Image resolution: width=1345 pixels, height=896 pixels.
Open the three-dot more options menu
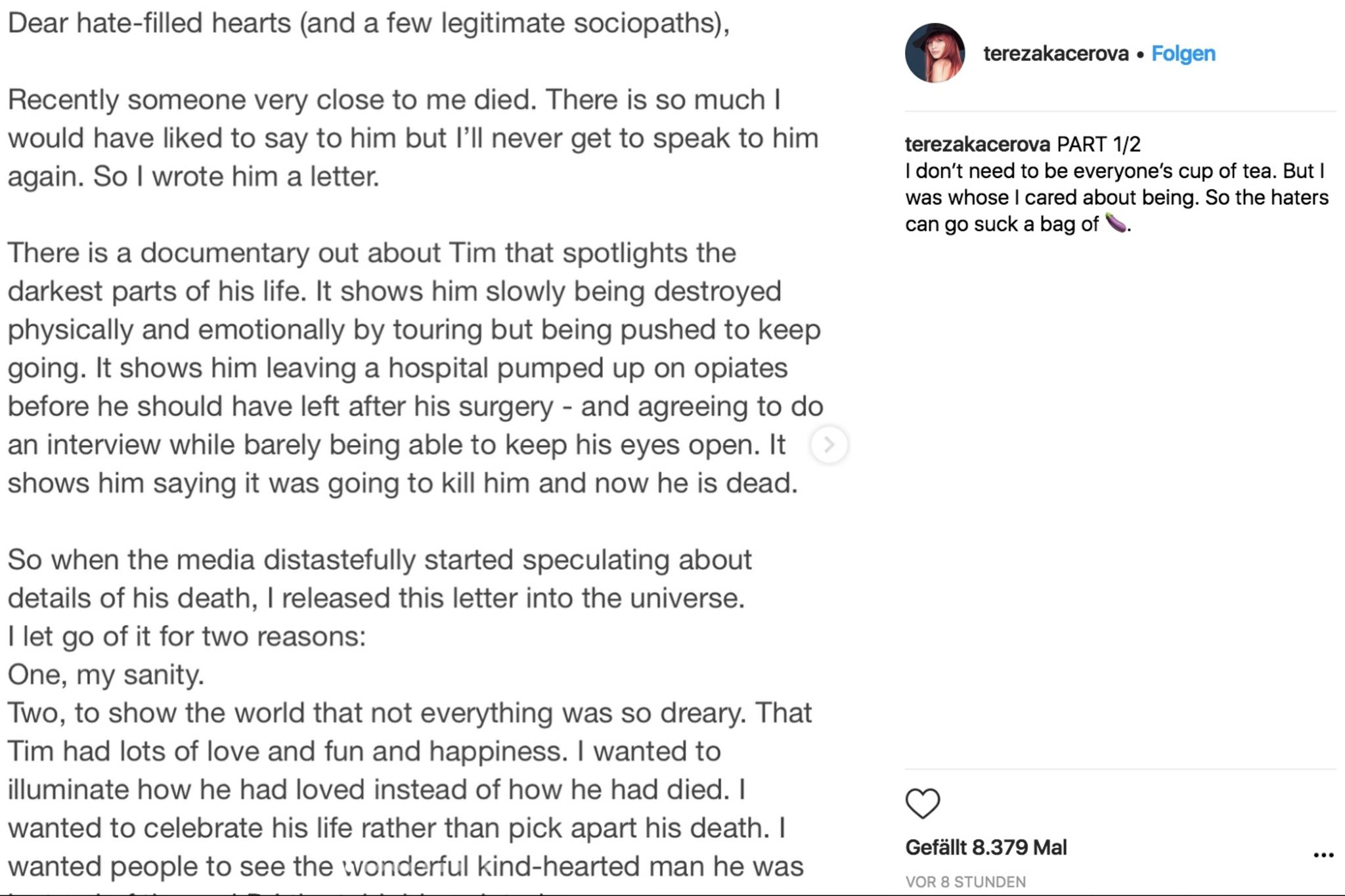(x=1323, y=855)
